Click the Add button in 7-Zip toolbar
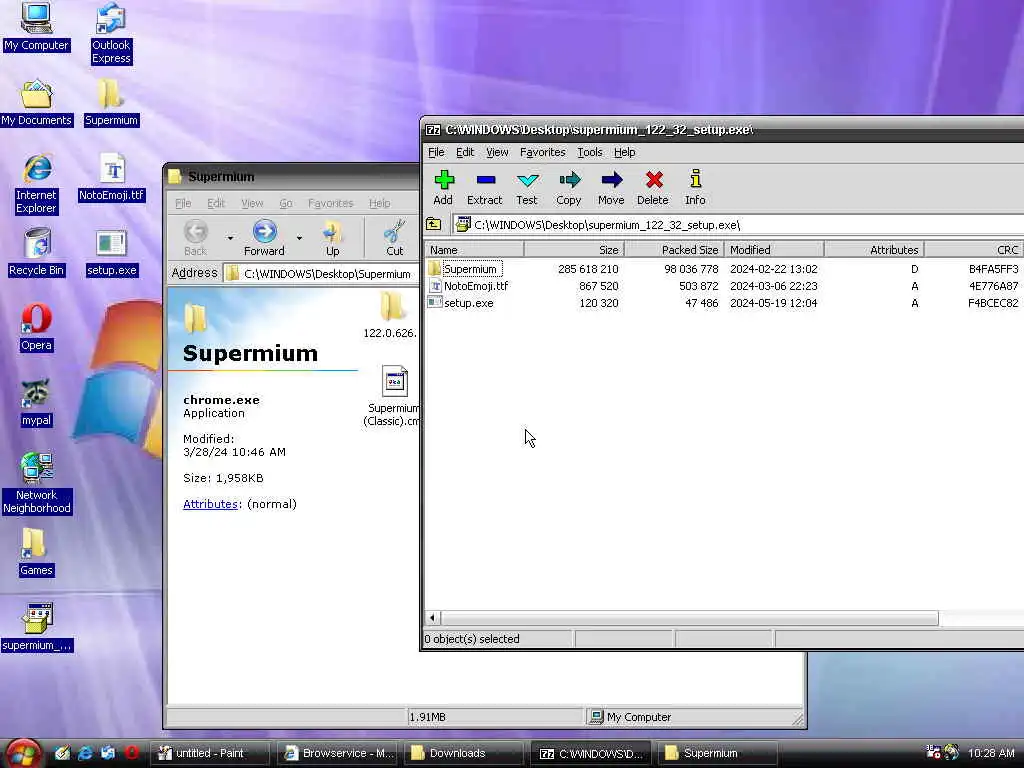The height and width of the screenshot is (768, 1024). coord(443,187)
